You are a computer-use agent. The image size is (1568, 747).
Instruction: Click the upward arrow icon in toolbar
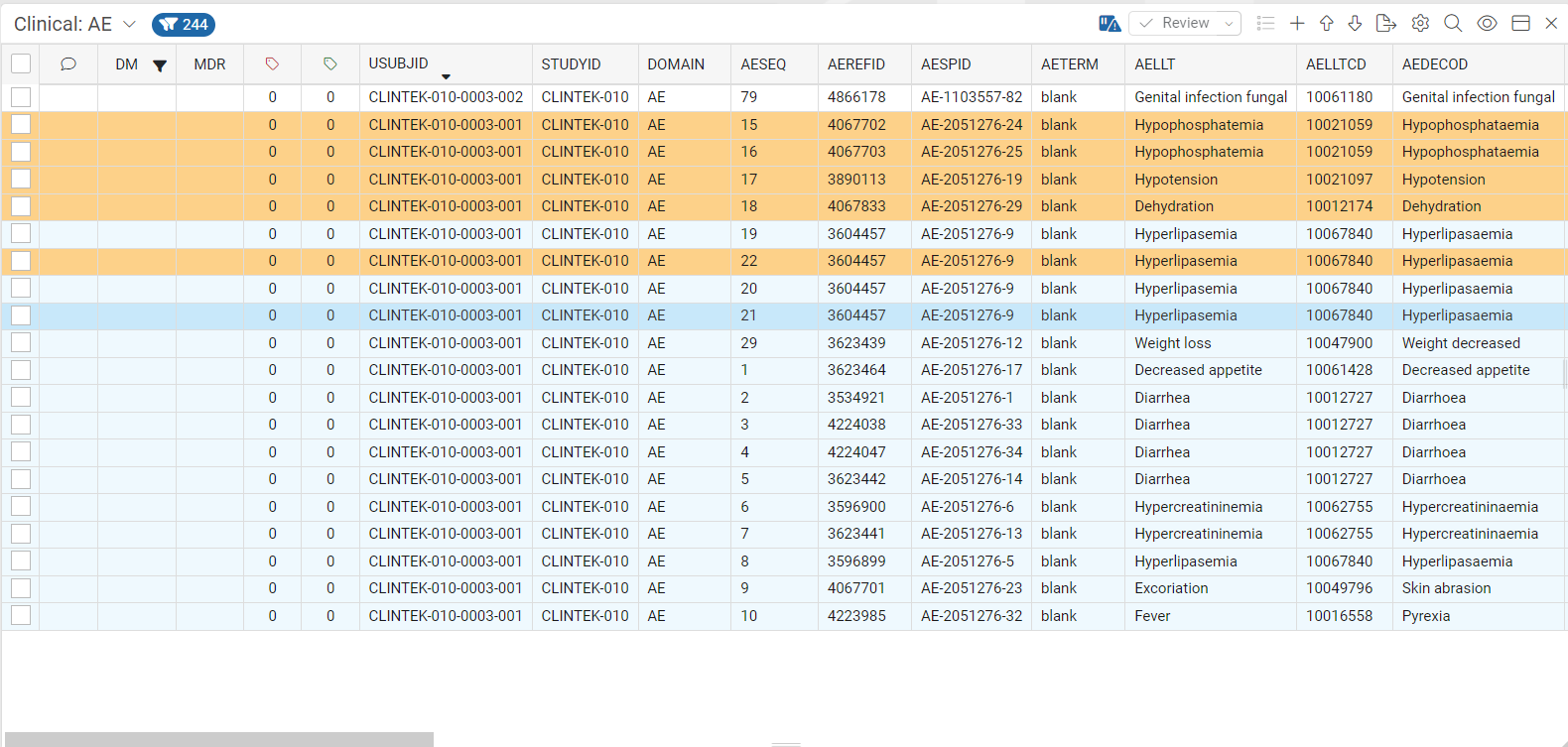click(x=1326, y=24)
